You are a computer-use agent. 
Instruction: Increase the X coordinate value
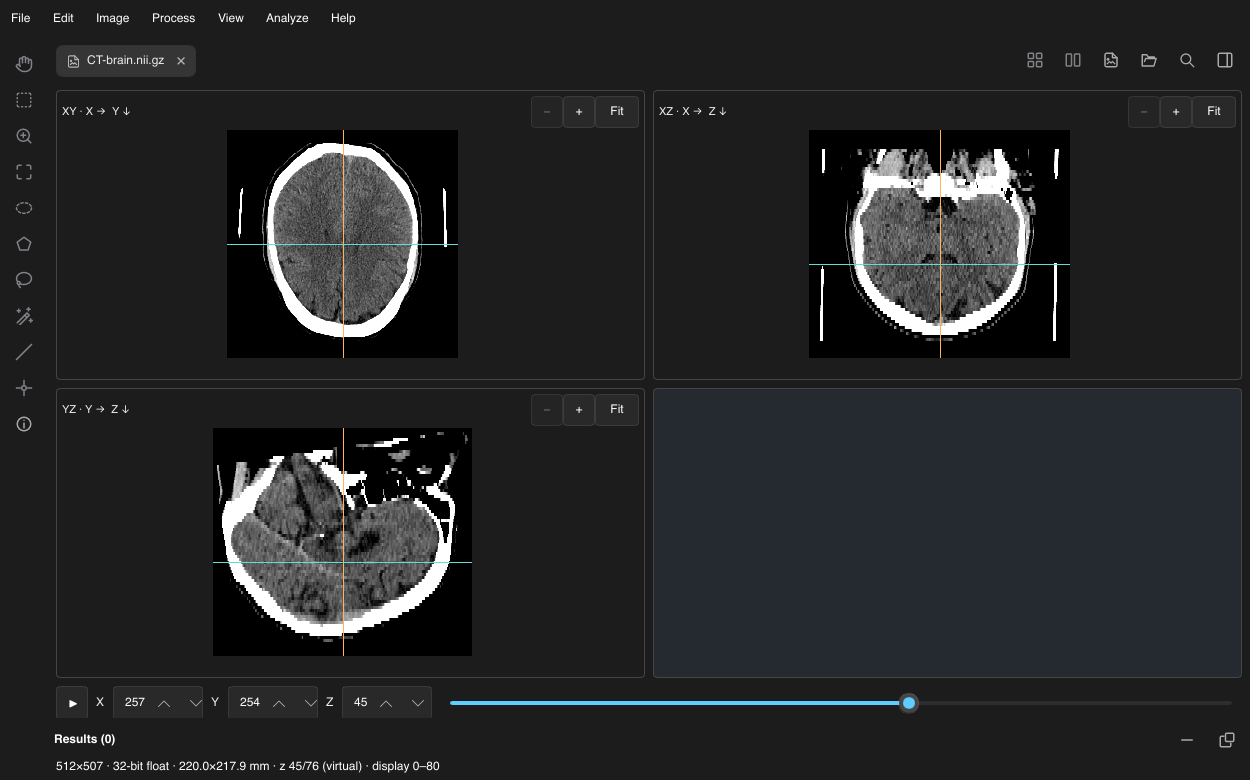[x=164, y=703]
